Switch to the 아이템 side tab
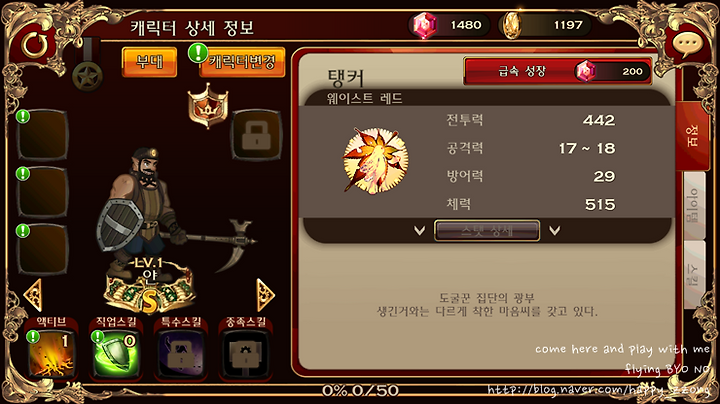720x404 pixels. (693, 206)
